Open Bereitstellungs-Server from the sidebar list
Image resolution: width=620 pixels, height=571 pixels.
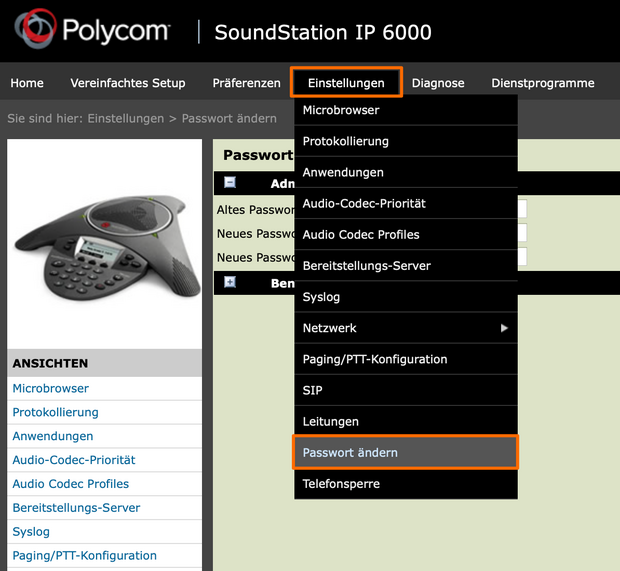pyautogui.click(x=76, y=508)
